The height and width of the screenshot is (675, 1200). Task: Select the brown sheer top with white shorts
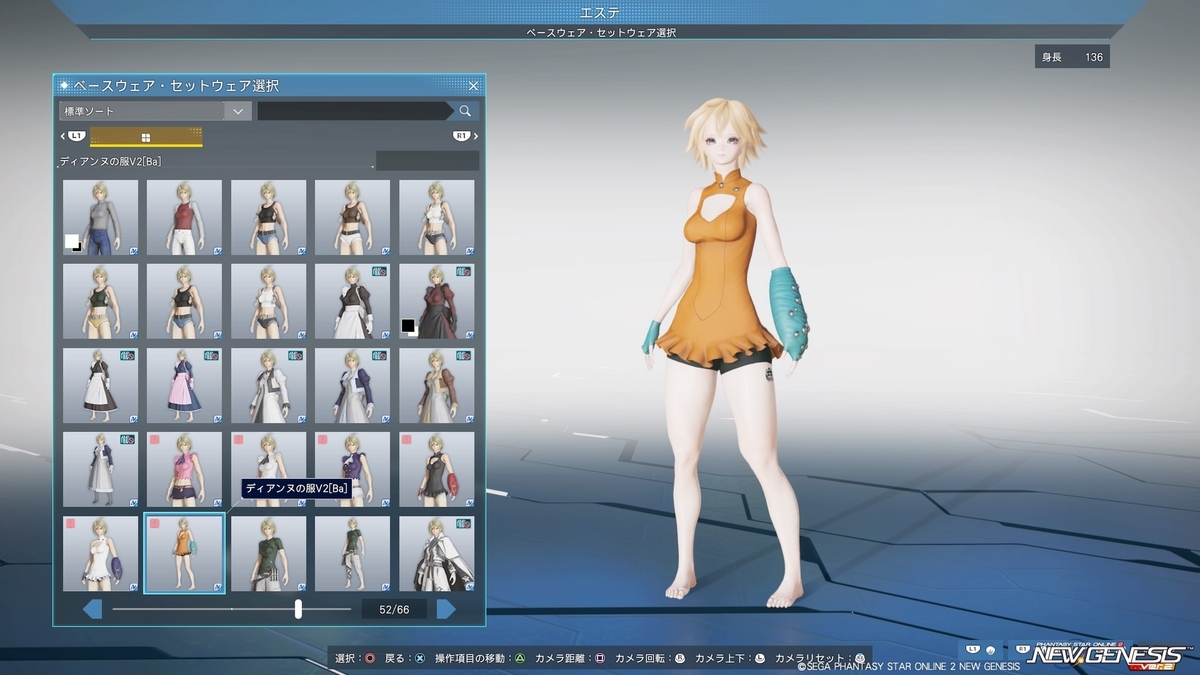pos(352,217)
